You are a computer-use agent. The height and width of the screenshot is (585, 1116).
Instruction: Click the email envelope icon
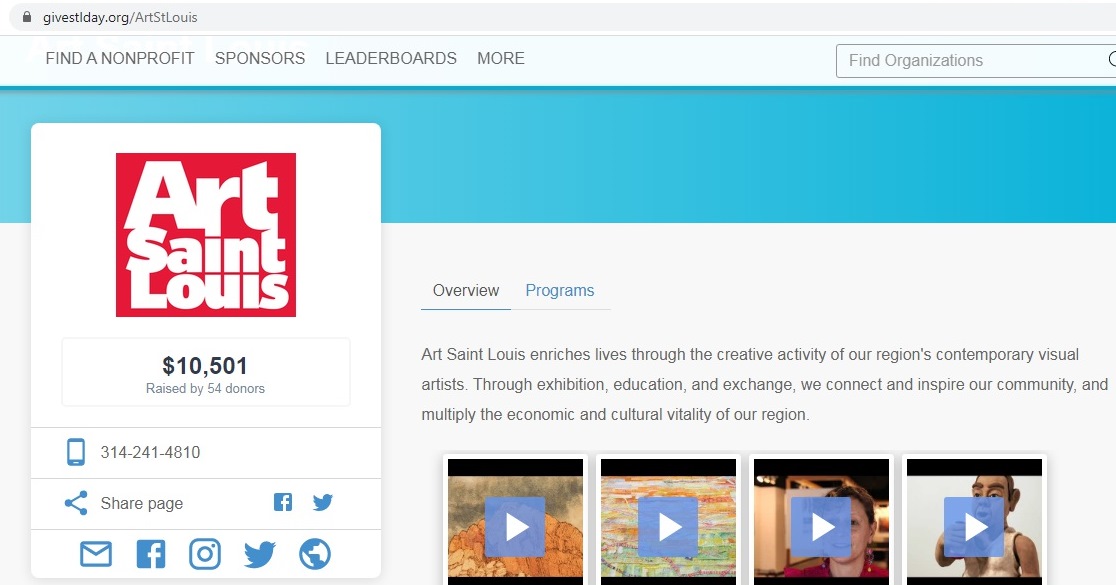(x=96, y=554)
